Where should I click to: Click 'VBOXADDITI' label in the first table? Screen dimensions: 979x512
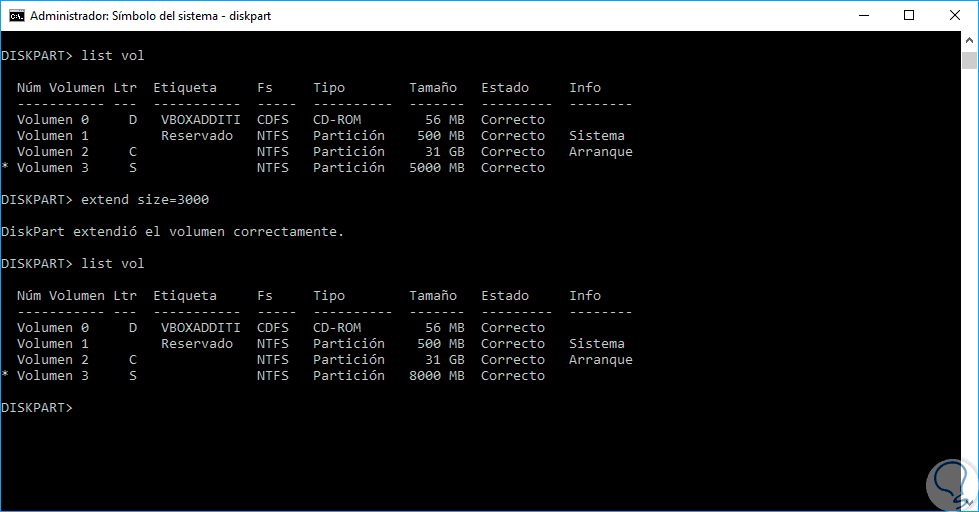coord(200,120)
